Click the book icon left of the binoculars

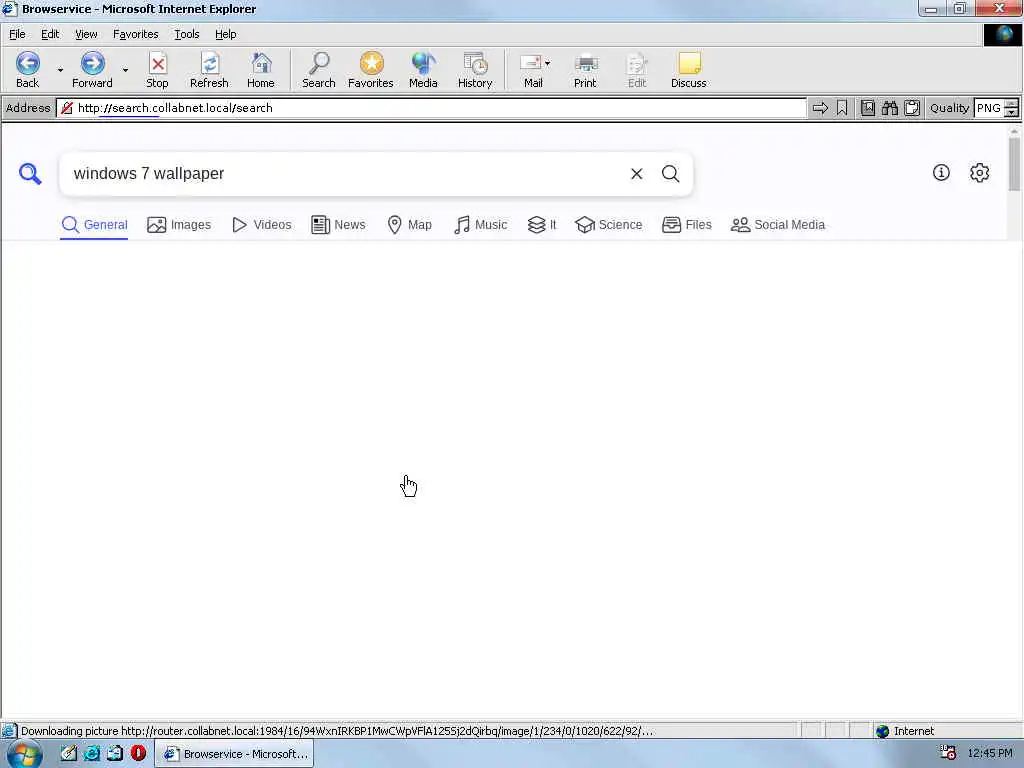click(x=868, y=108)
